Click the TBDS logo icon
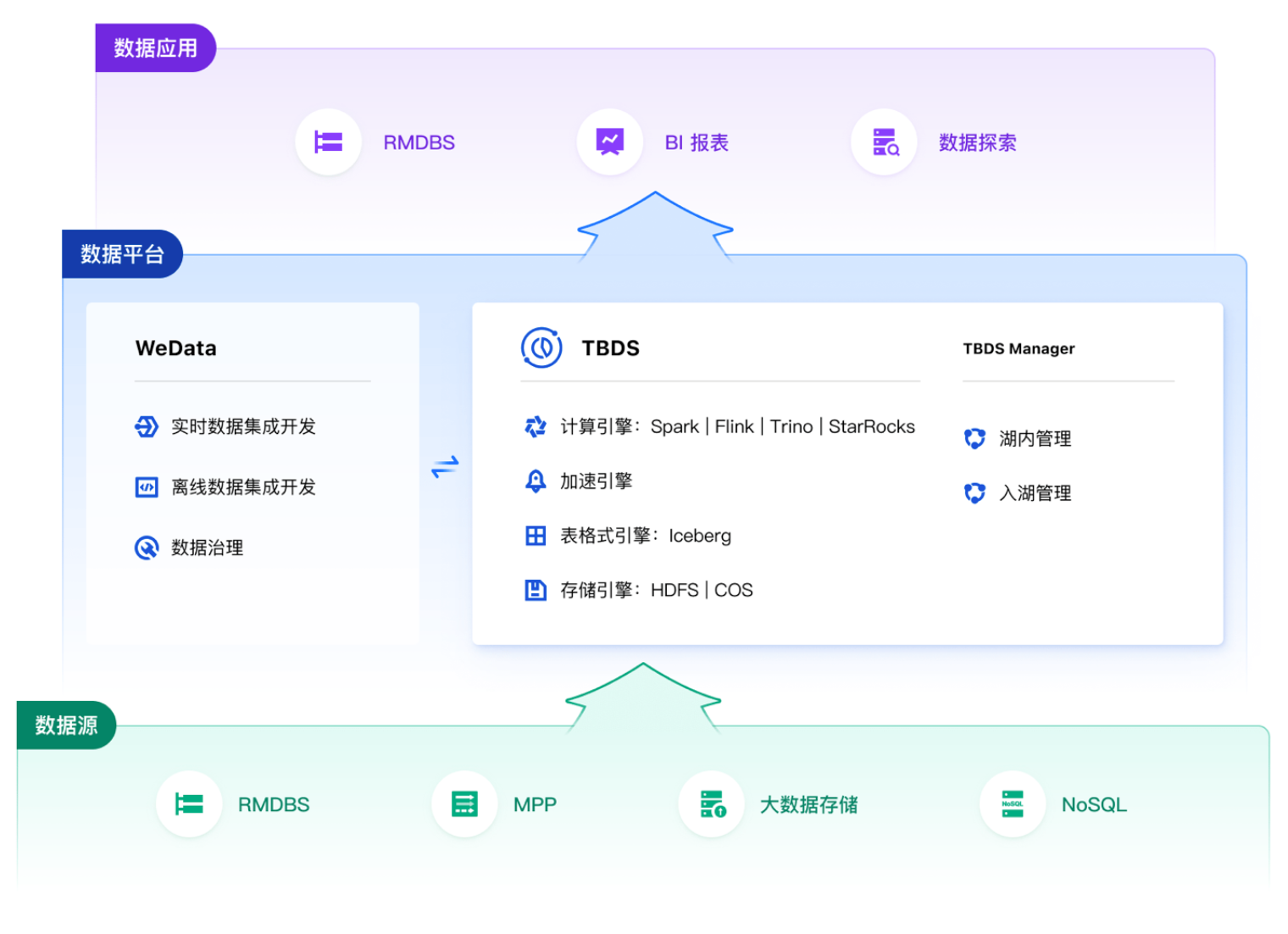 coord(541,347)
